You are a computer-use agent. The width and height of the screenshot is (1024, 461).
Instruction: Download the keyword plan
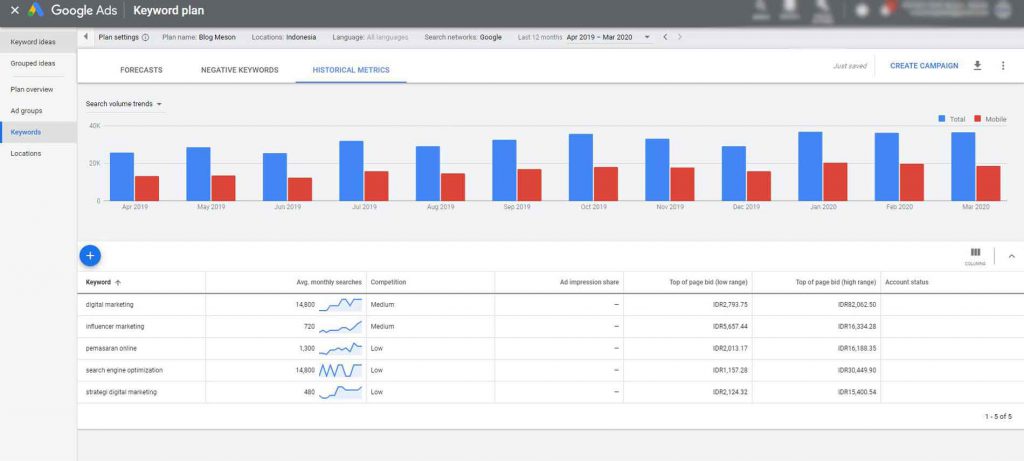977,65
